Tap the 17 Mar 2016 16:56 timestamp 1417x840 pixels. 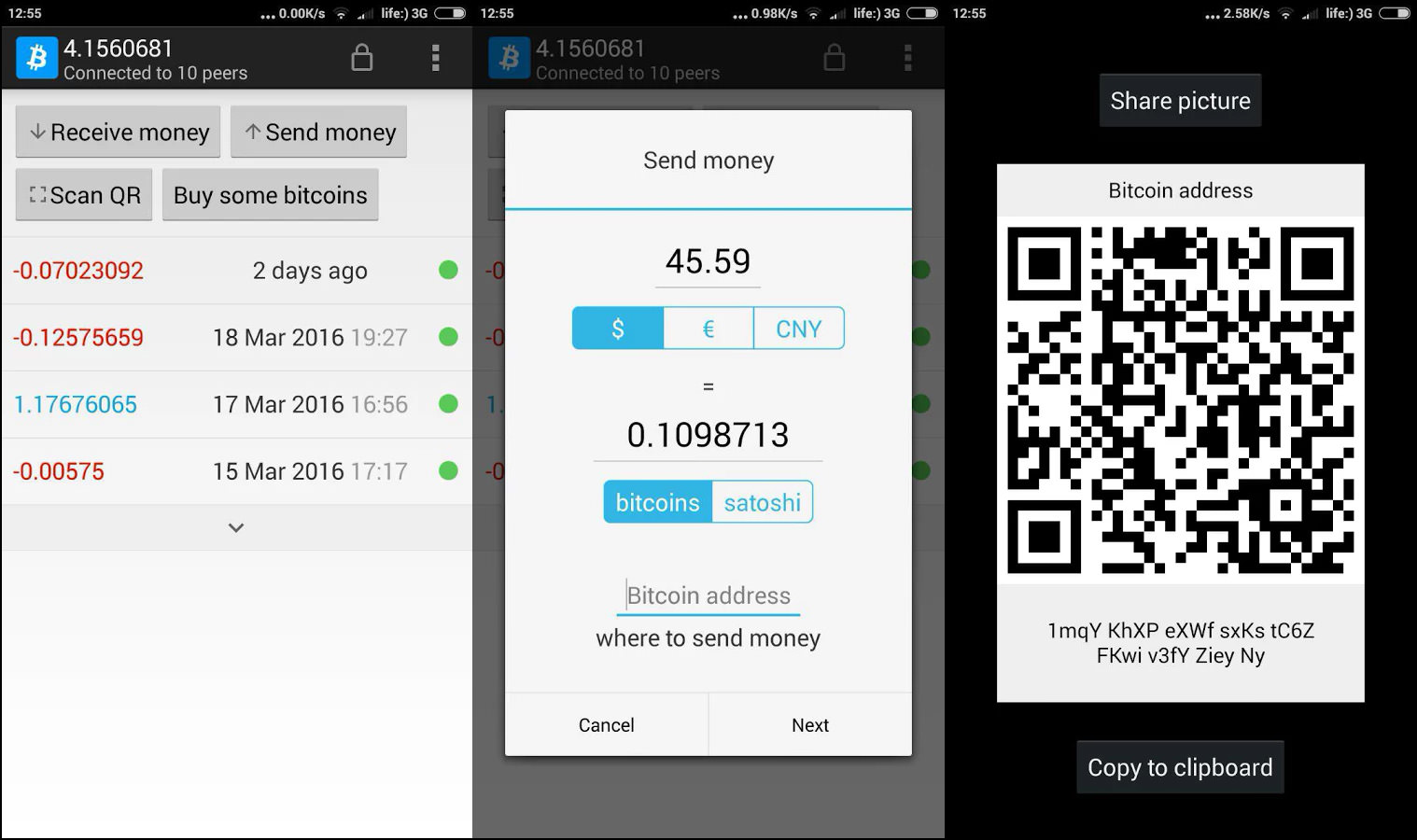point(310,404)
